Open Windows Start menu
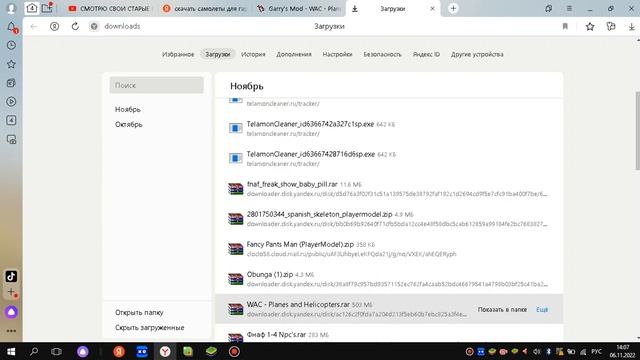This screenshot has height=360, width=640. (x=11, y=351)
